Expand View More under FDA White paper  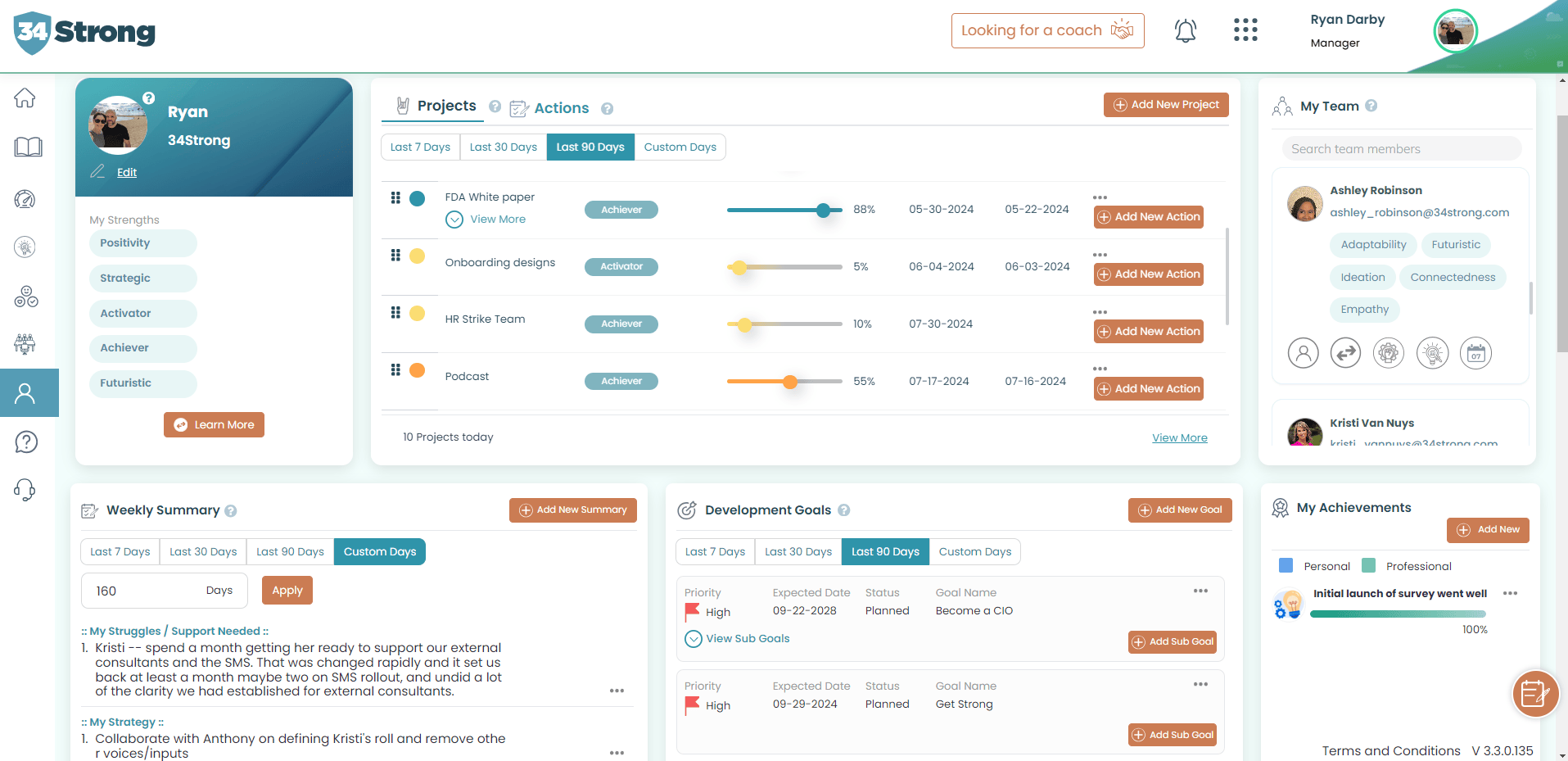[x=488, y=220]
